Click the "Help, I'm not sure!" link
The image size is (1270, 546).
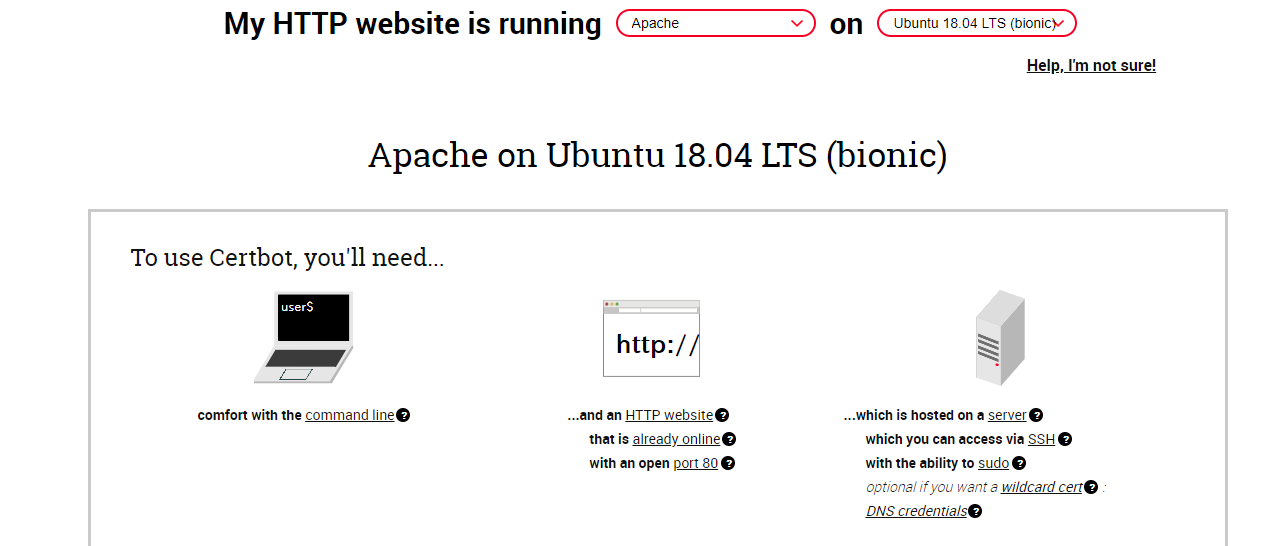click(1091, 66)
